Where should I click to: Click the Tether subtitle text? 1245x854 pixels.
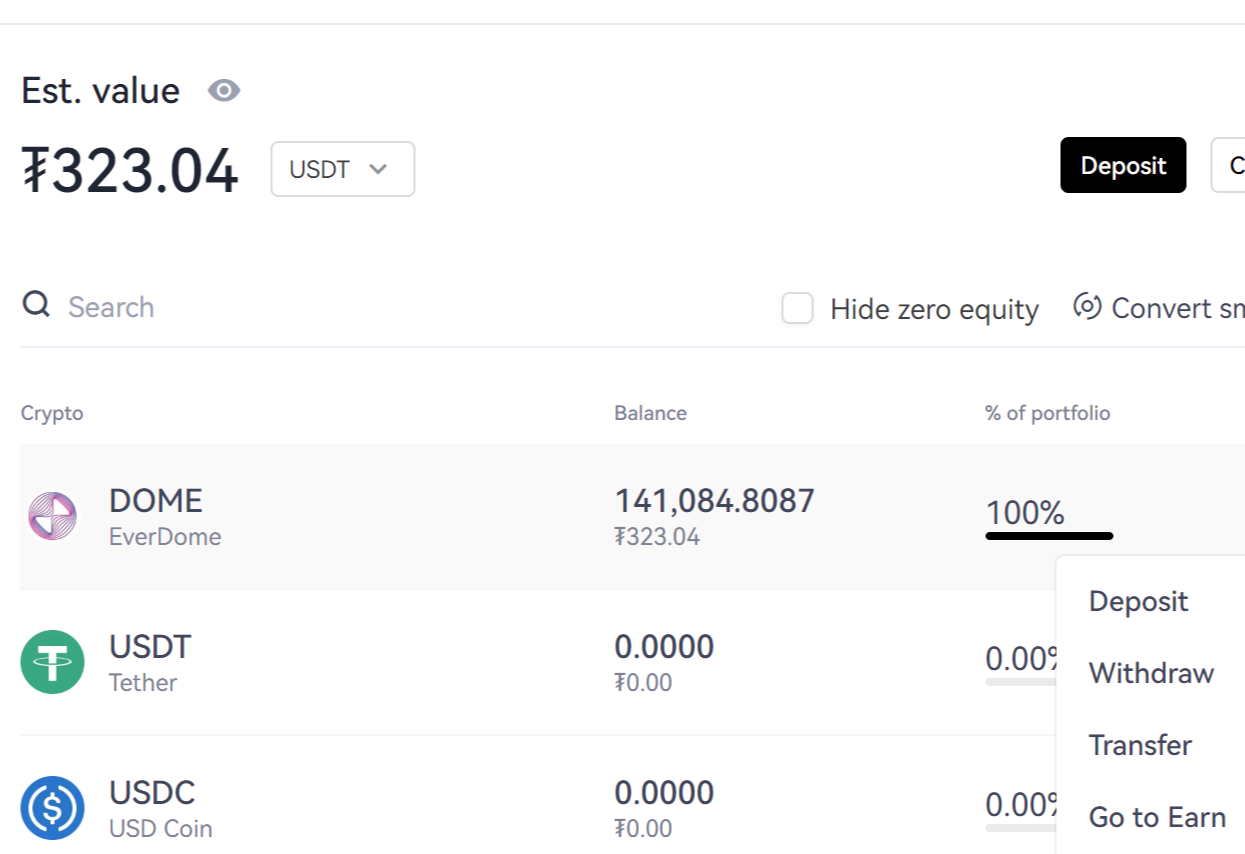(x=143, y=683)
